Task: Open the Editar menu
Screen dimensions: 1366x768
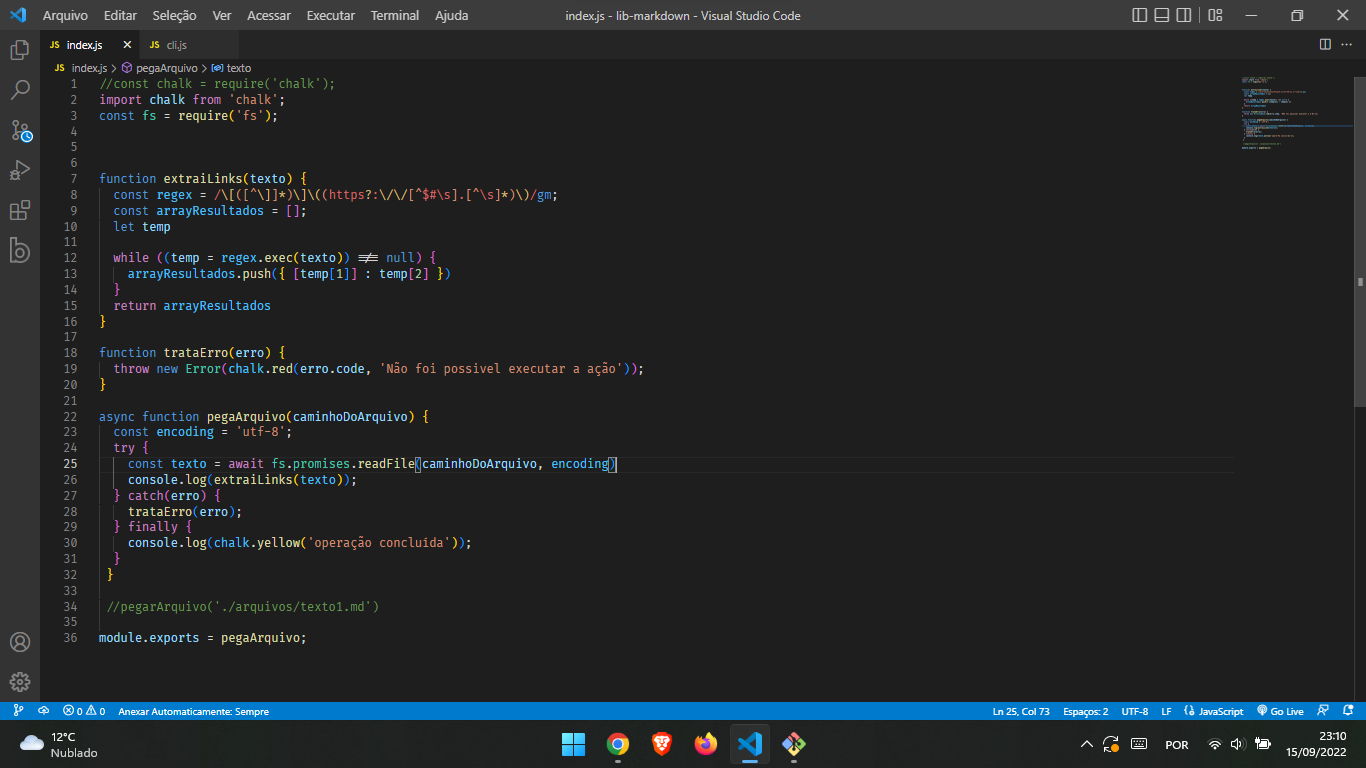Action: [120, 15]
